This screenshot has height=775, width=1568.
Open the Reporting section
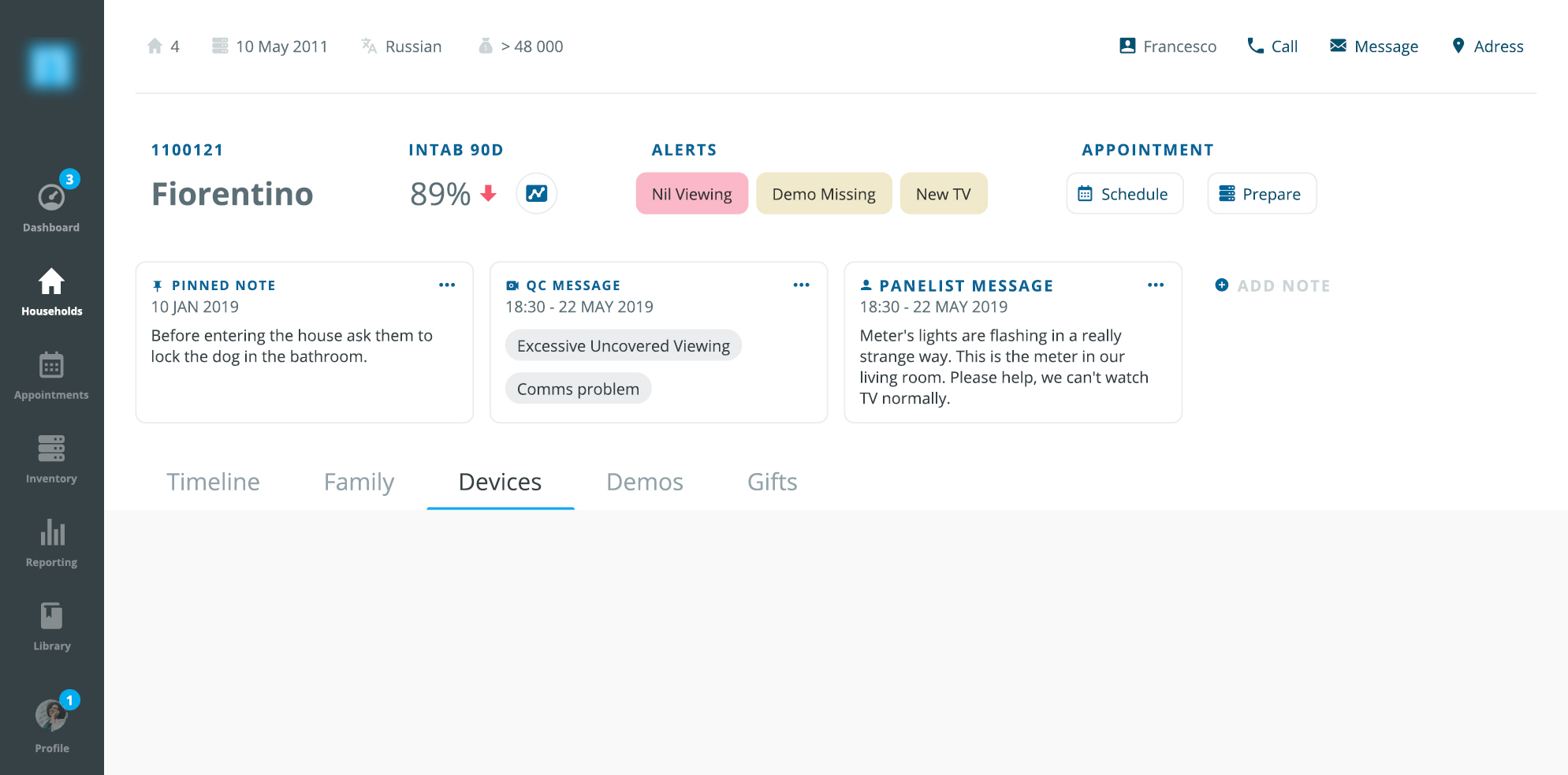tap(51, 539)
